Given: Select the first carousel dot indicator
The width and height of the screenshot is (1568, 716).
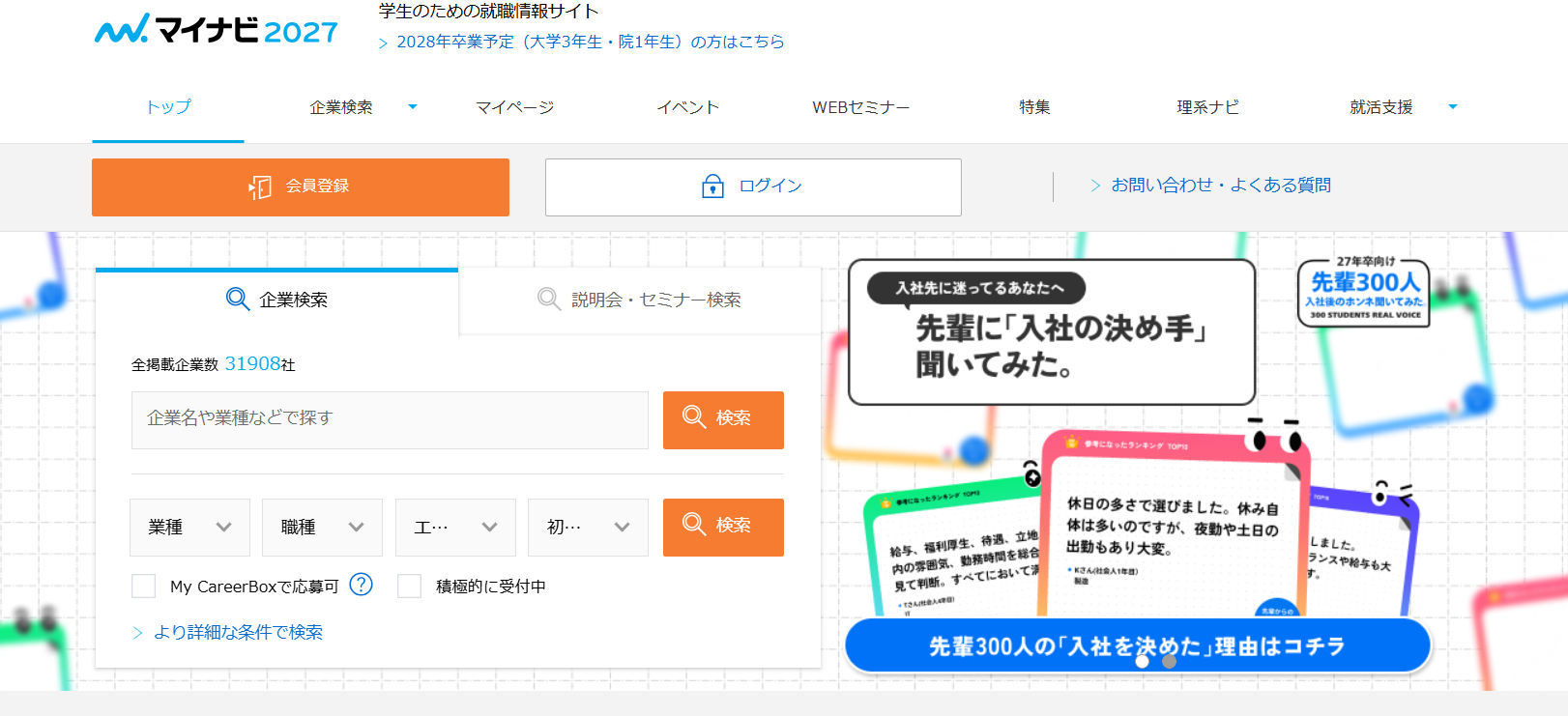Looking at the screenshot, I should click(x=1142, y=662).
